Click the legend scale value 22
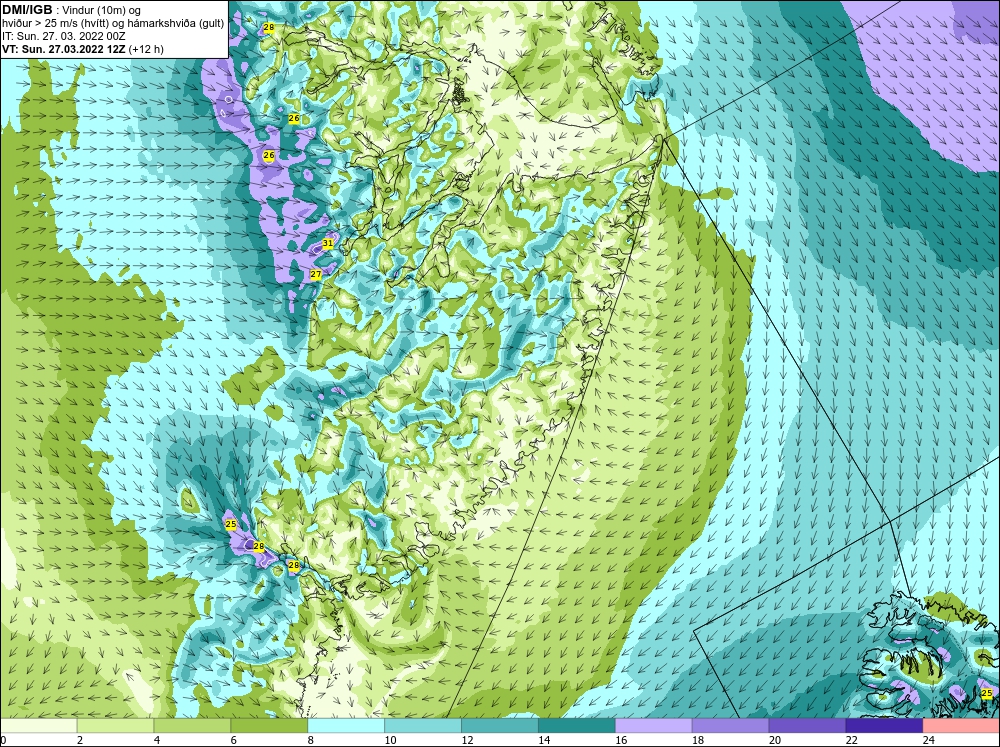 pos(851,740)
